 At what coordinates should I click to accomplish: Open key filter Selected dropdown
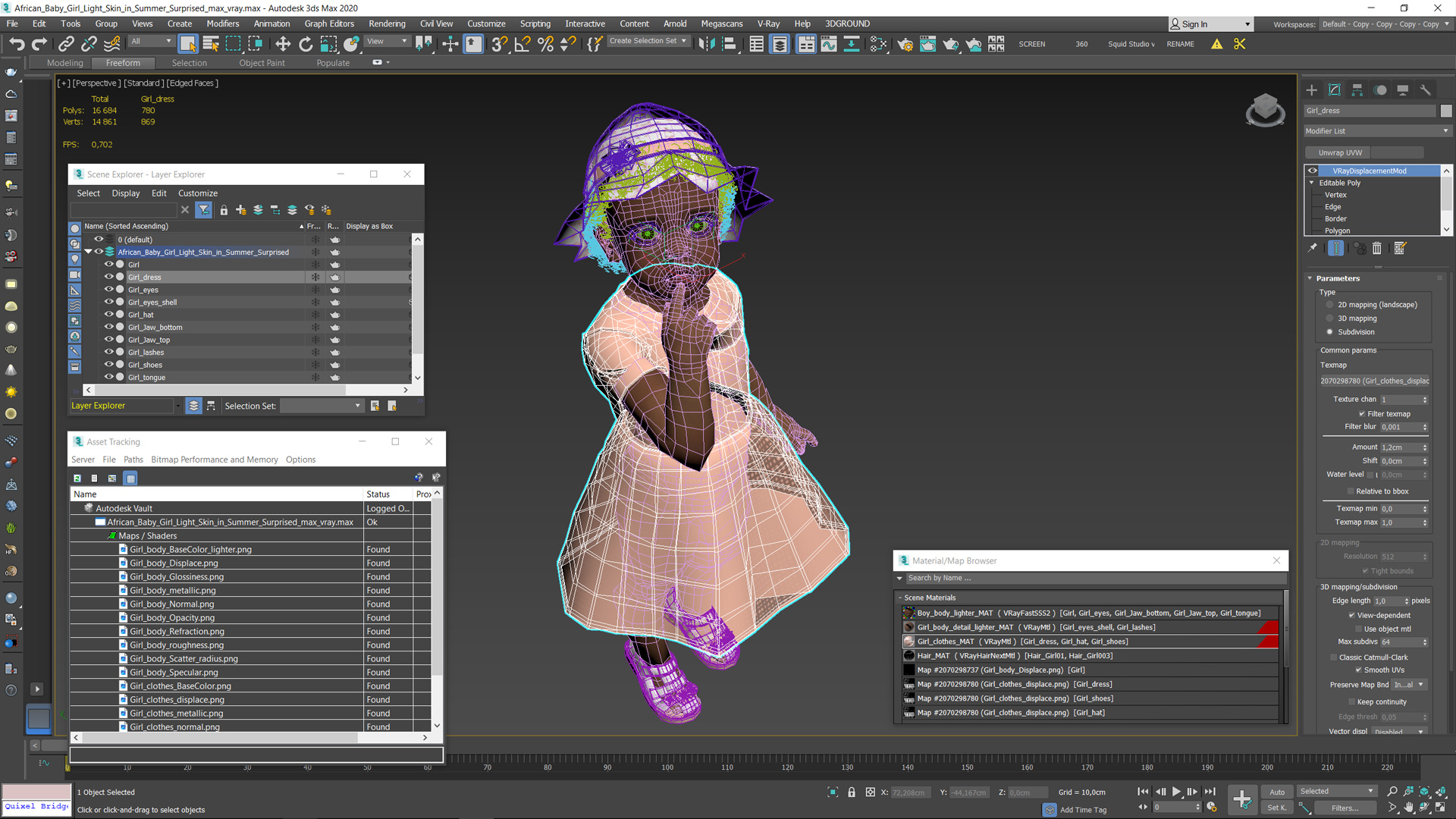tap(1337, 792)
